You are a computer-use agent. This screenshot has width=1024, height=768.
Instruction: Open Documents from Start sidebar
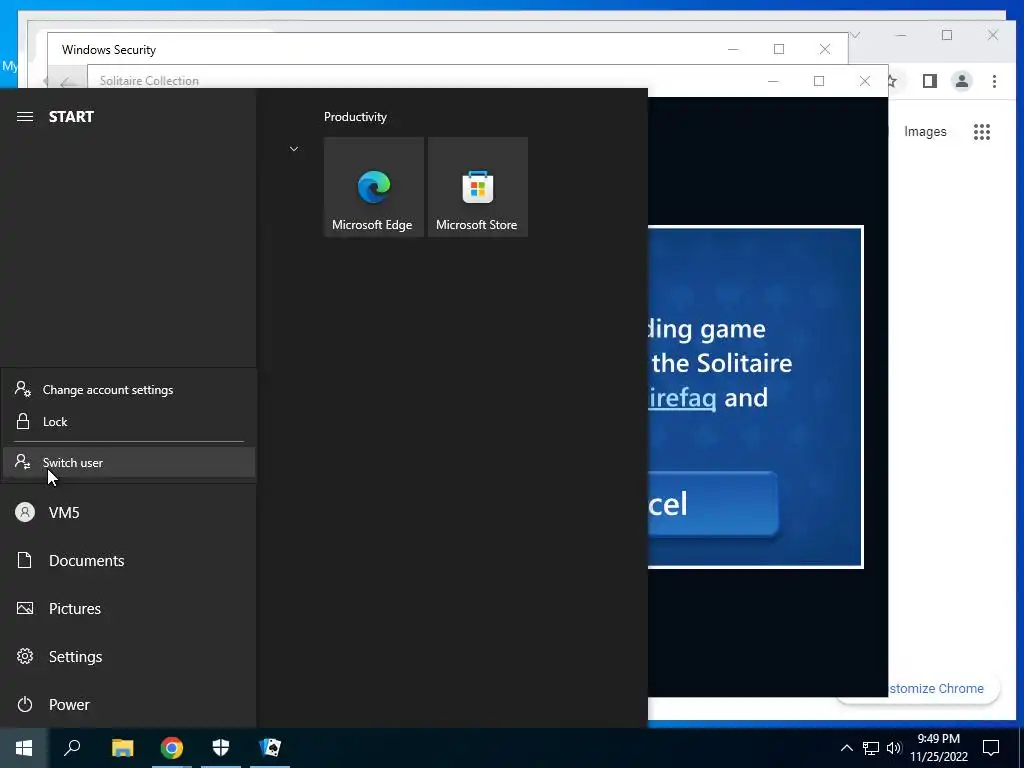129,560
